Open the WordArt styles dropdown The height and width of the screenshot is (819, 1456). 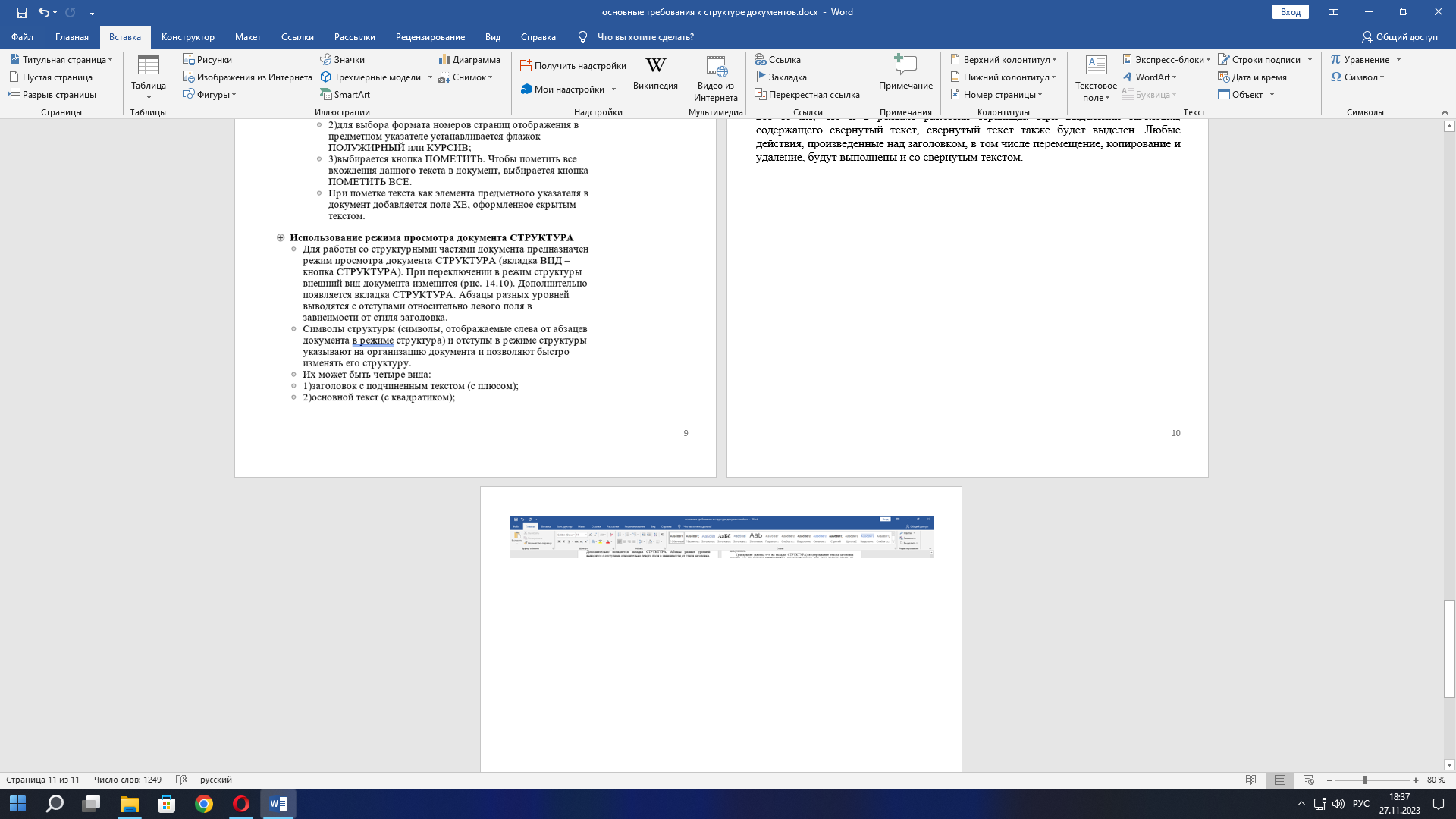[x=1149, y=77]
